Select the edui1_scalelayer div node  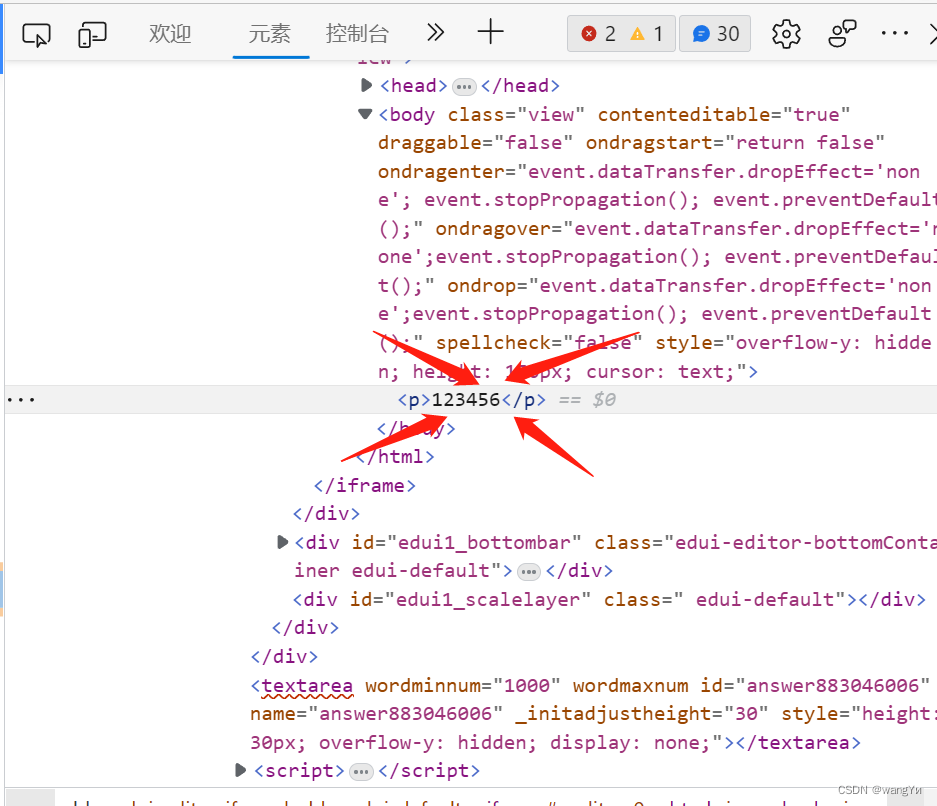click(609, 599)
